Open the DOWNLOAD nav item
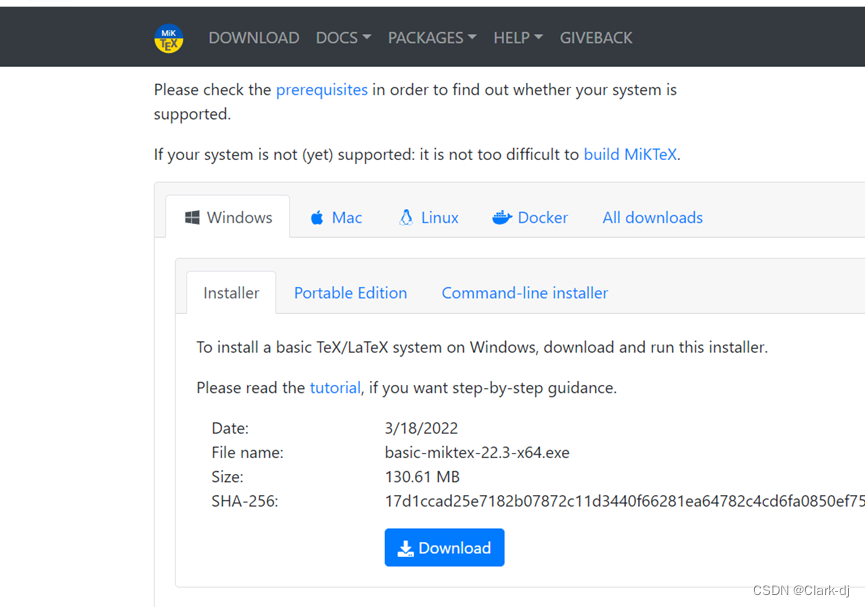865x607 pixels. click(254, 38)
